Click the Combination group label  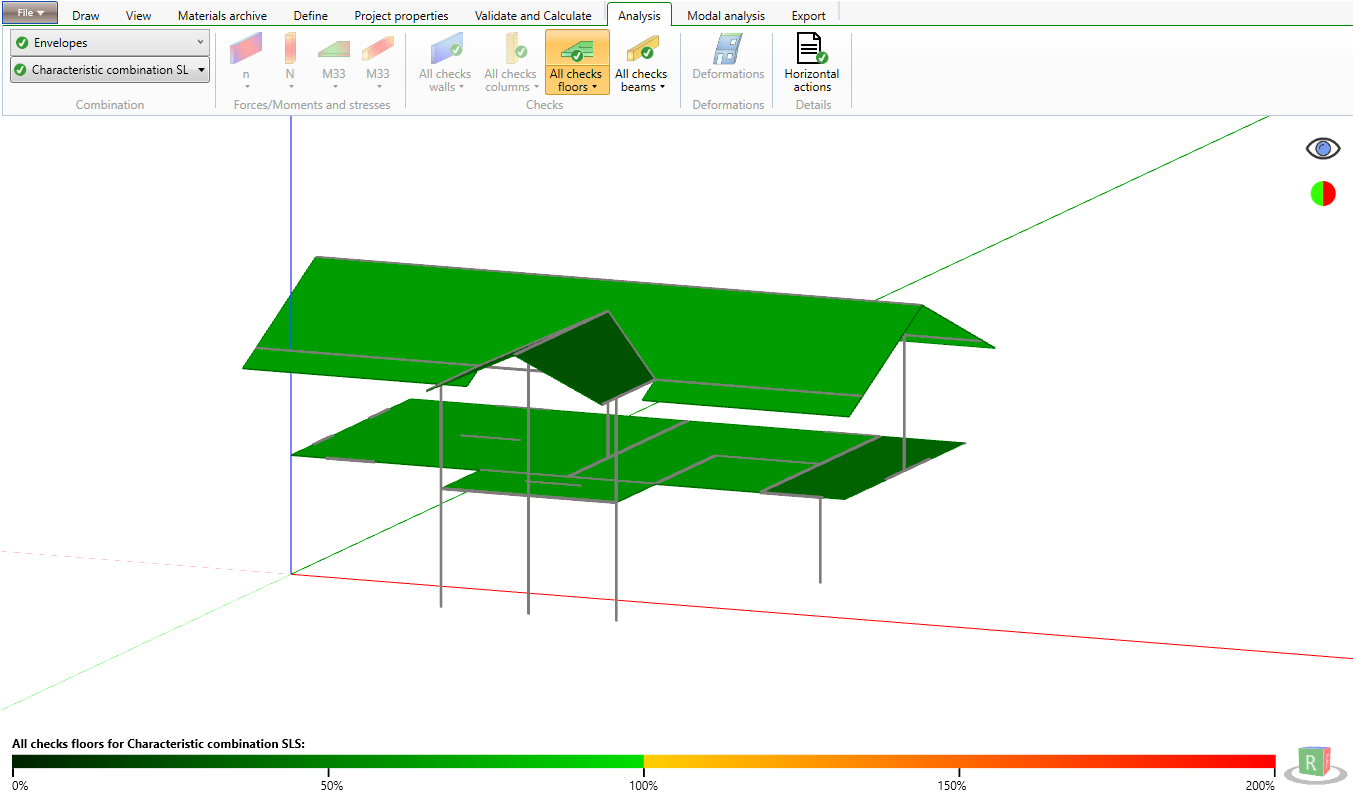click(x=110, y=105)
